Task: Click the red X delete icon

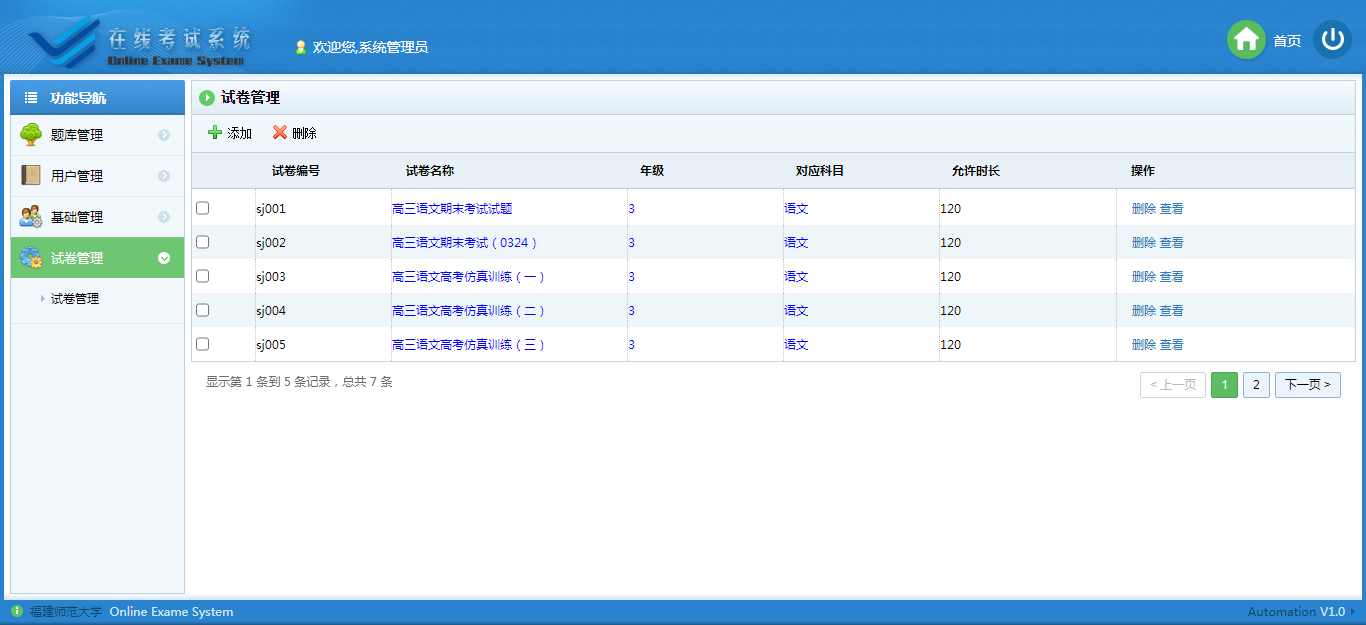Action: (280, 133)
